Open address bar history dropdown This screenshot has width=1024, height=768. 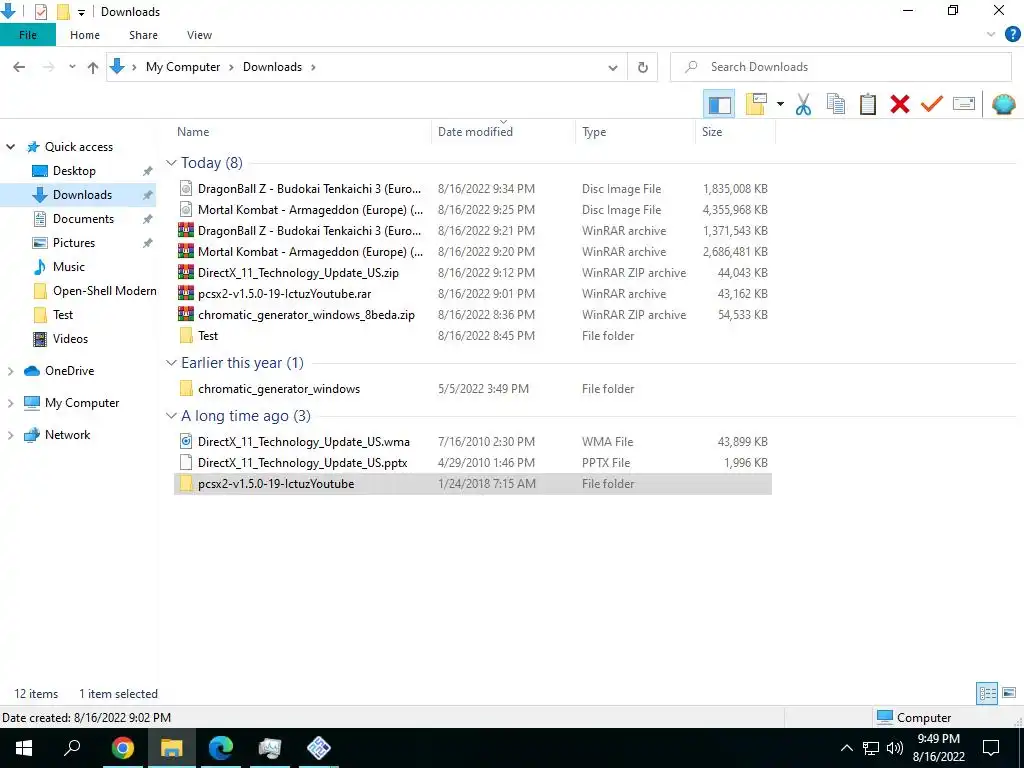[x=613, y=67]
